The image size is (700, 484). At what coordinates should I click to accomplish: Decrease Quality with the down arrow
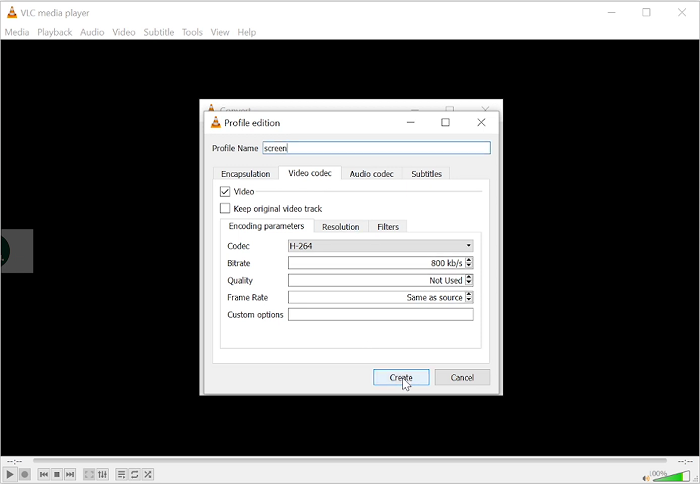(x=469, y=283)
